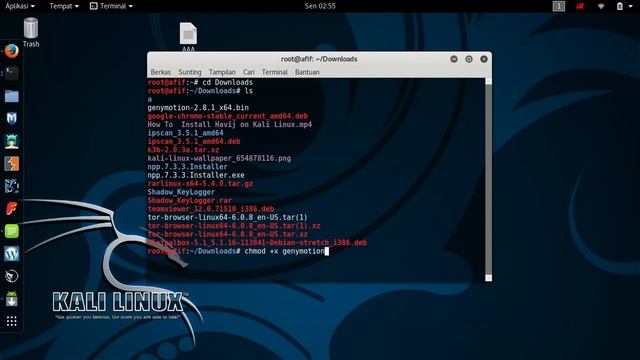Launch Firefox from the dock
This screenshot has width=640, height=360.
11,51
